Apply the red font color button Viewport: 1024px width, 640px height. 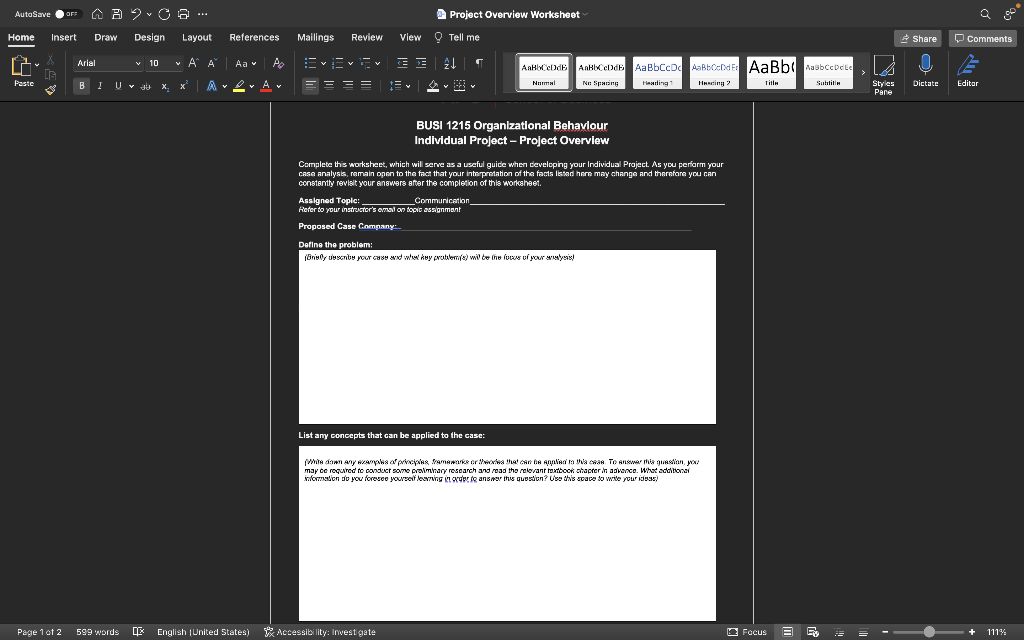pyautogui.click(x=266, y=86)
